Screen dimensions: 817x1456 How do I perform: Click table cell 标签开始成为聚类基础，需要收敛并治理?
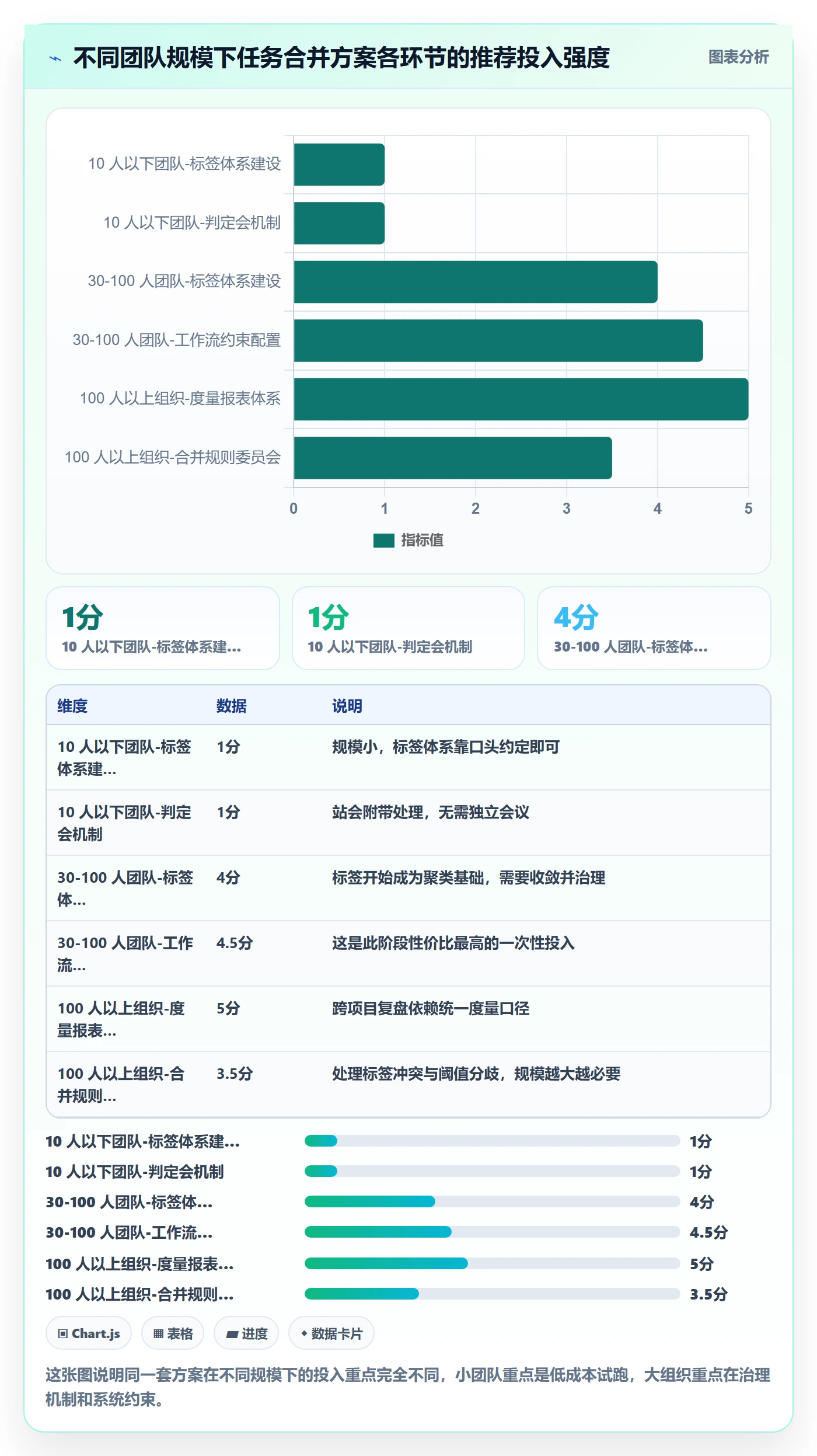point(469,877)
